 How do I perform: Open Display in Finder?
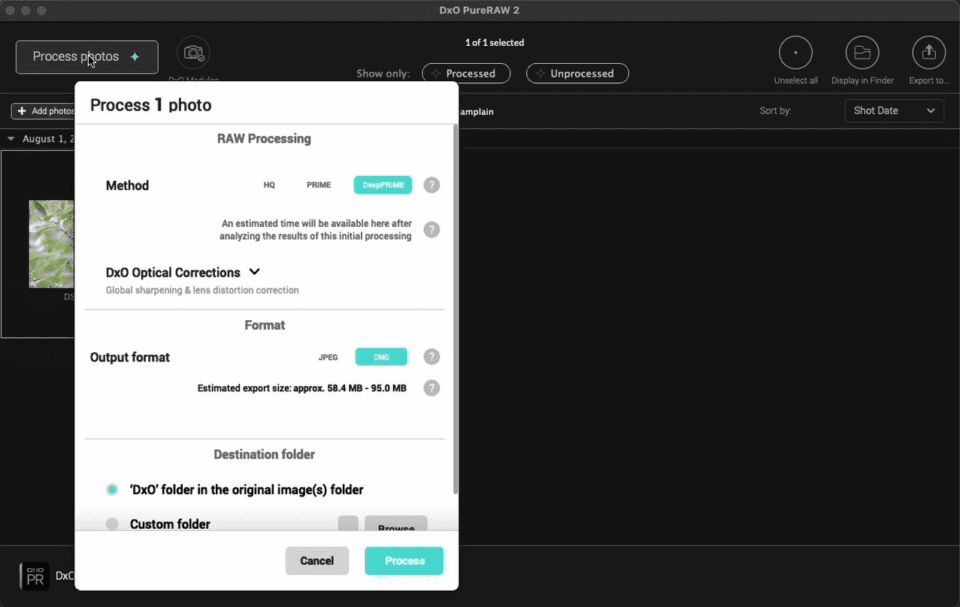[x=862, y=53]
